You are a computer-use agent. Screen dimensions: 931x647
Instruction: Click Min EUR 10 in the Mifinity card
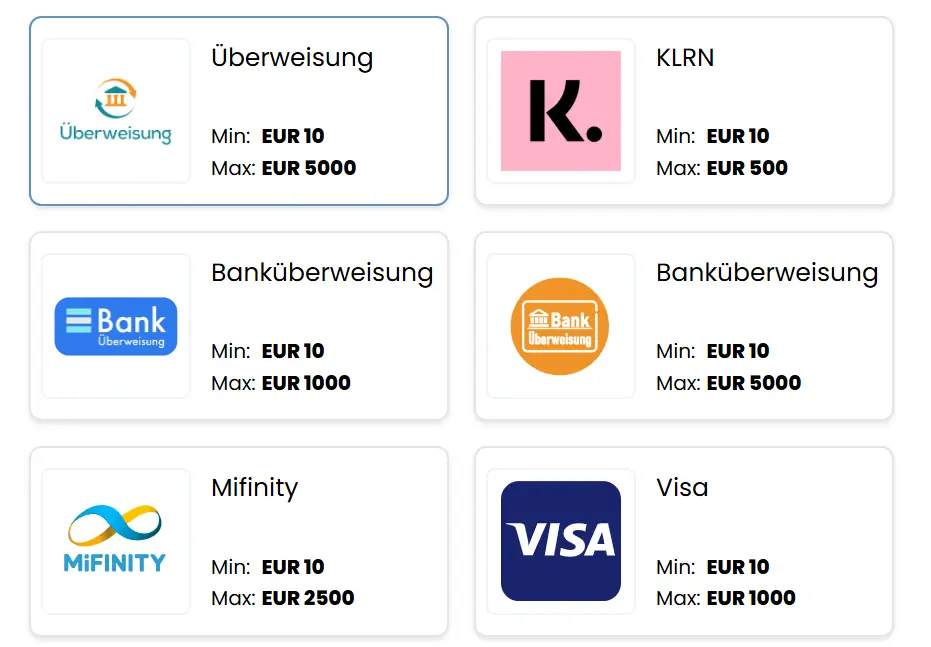tap(268, 567)
